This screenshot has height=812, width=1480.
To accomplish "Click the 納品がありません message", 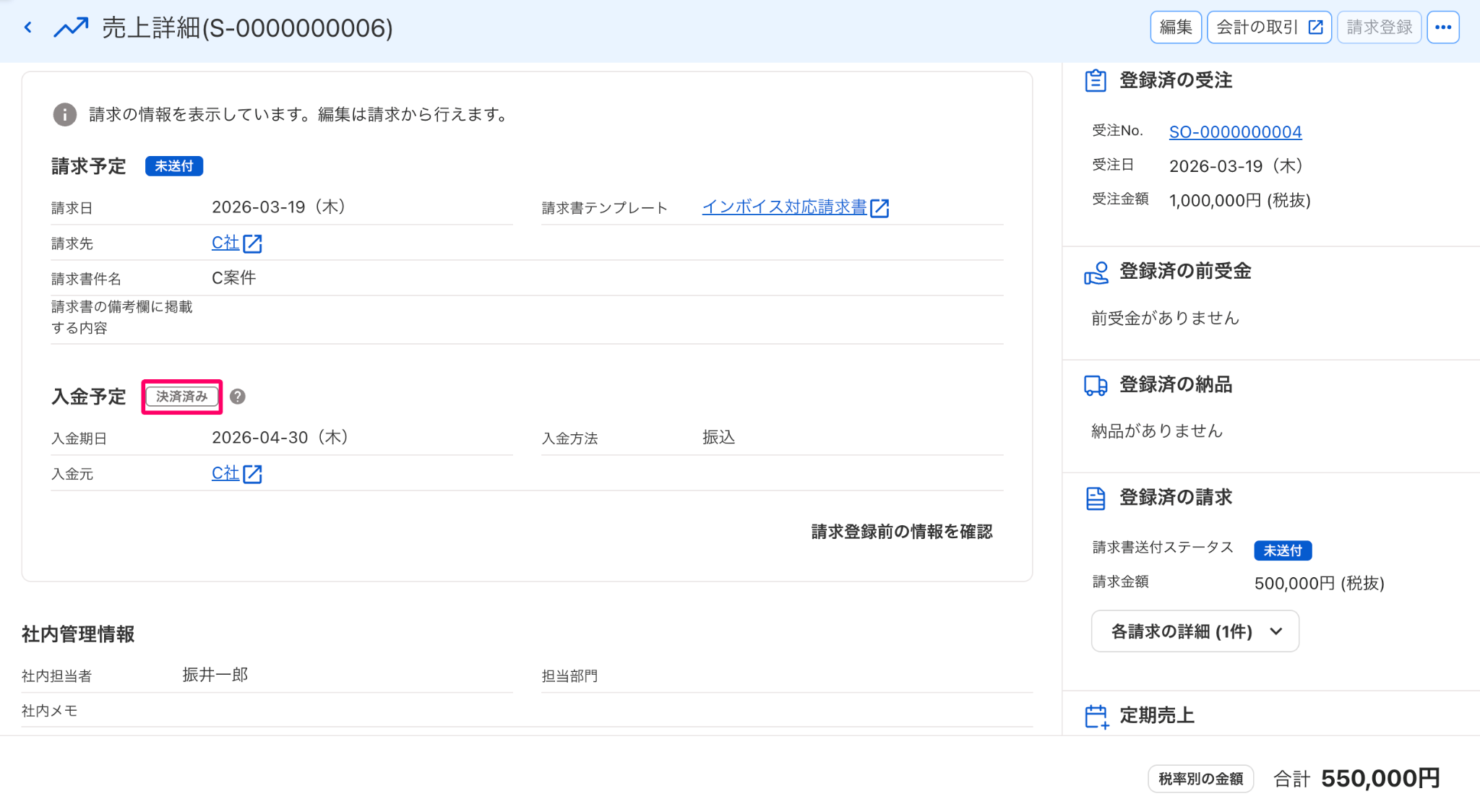I will point(1156,431).
